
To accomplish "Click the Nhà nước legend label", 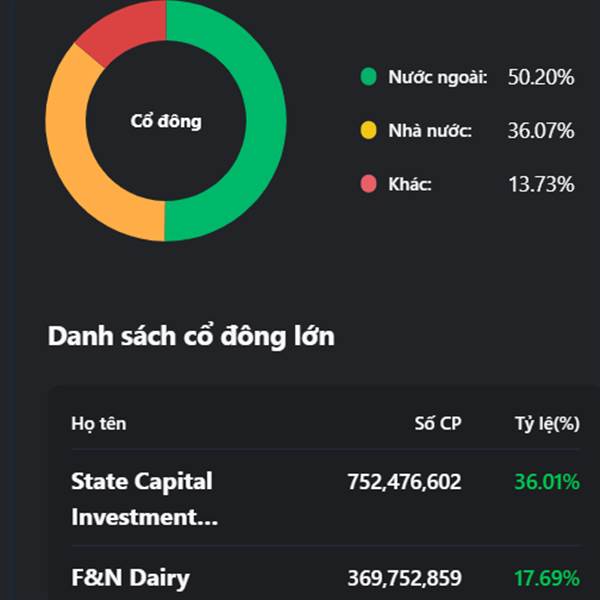I will pos(430,131).
